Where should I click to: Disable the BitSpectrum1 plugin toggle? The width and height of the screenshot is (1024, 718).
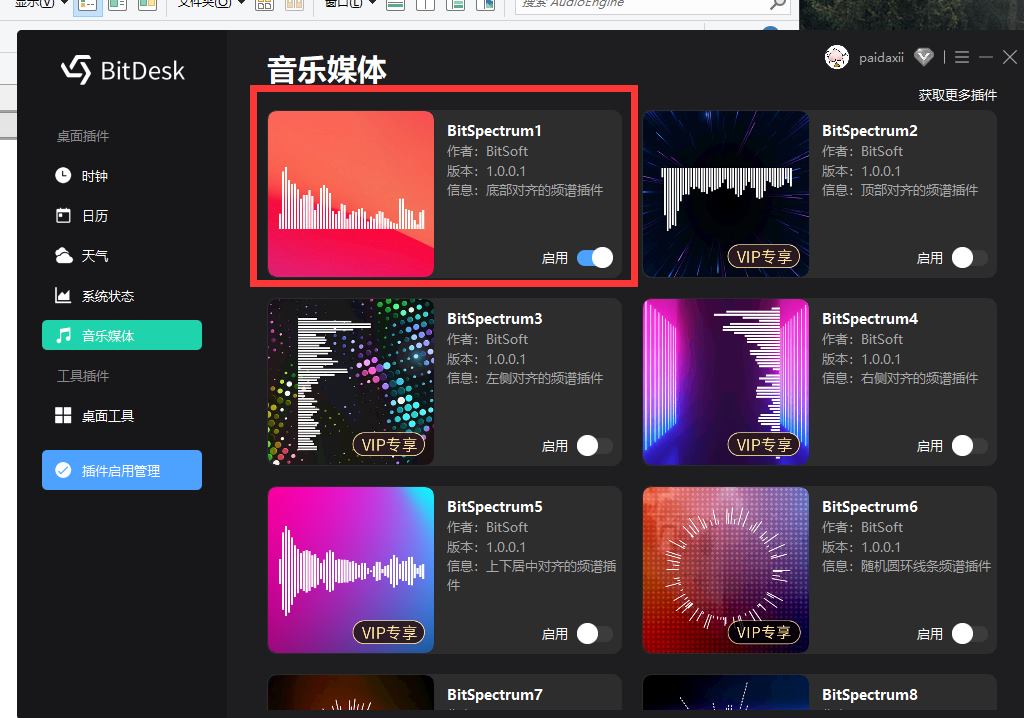pos(595,258)
